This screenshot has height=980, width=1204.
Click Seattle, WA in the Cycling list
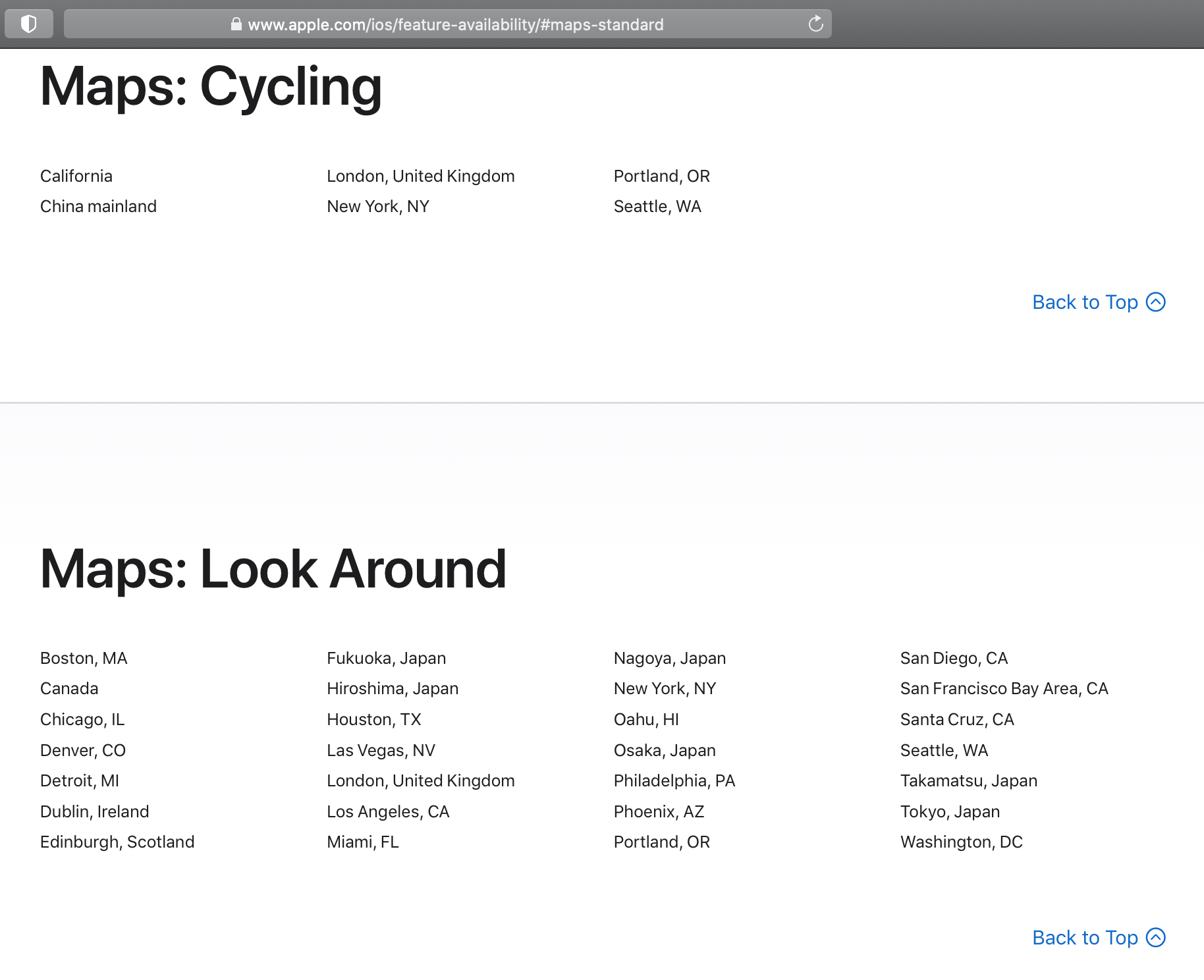(x=657, y=207)
